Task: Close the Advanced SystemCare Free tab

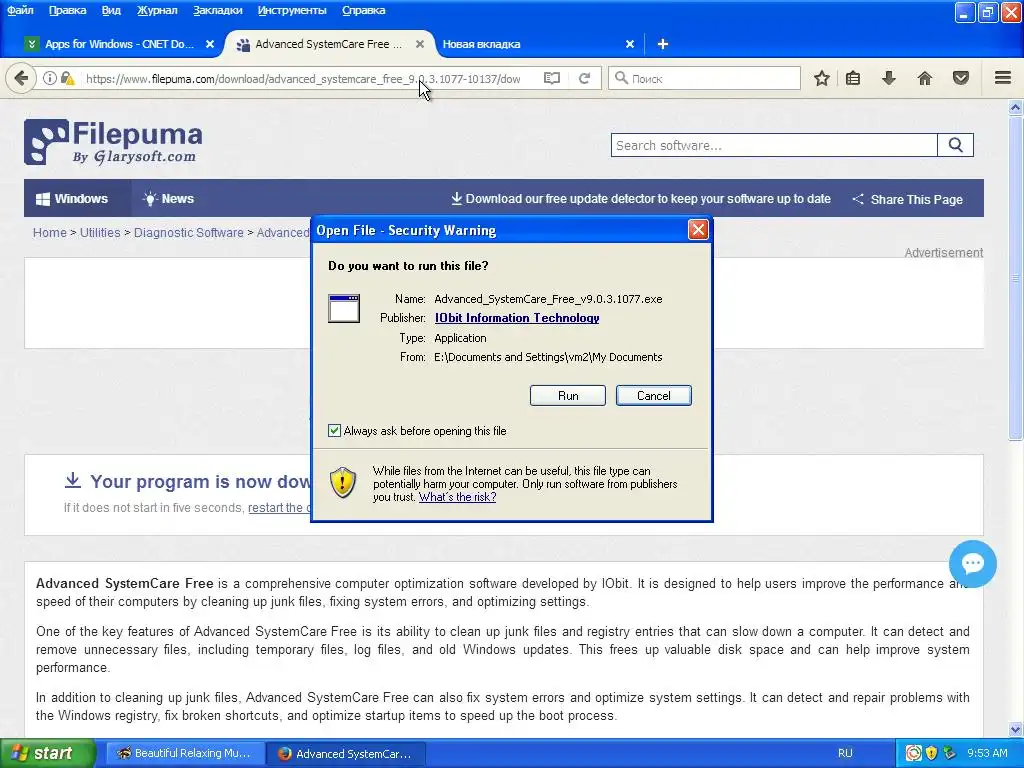Action: [x=420, y=44]
